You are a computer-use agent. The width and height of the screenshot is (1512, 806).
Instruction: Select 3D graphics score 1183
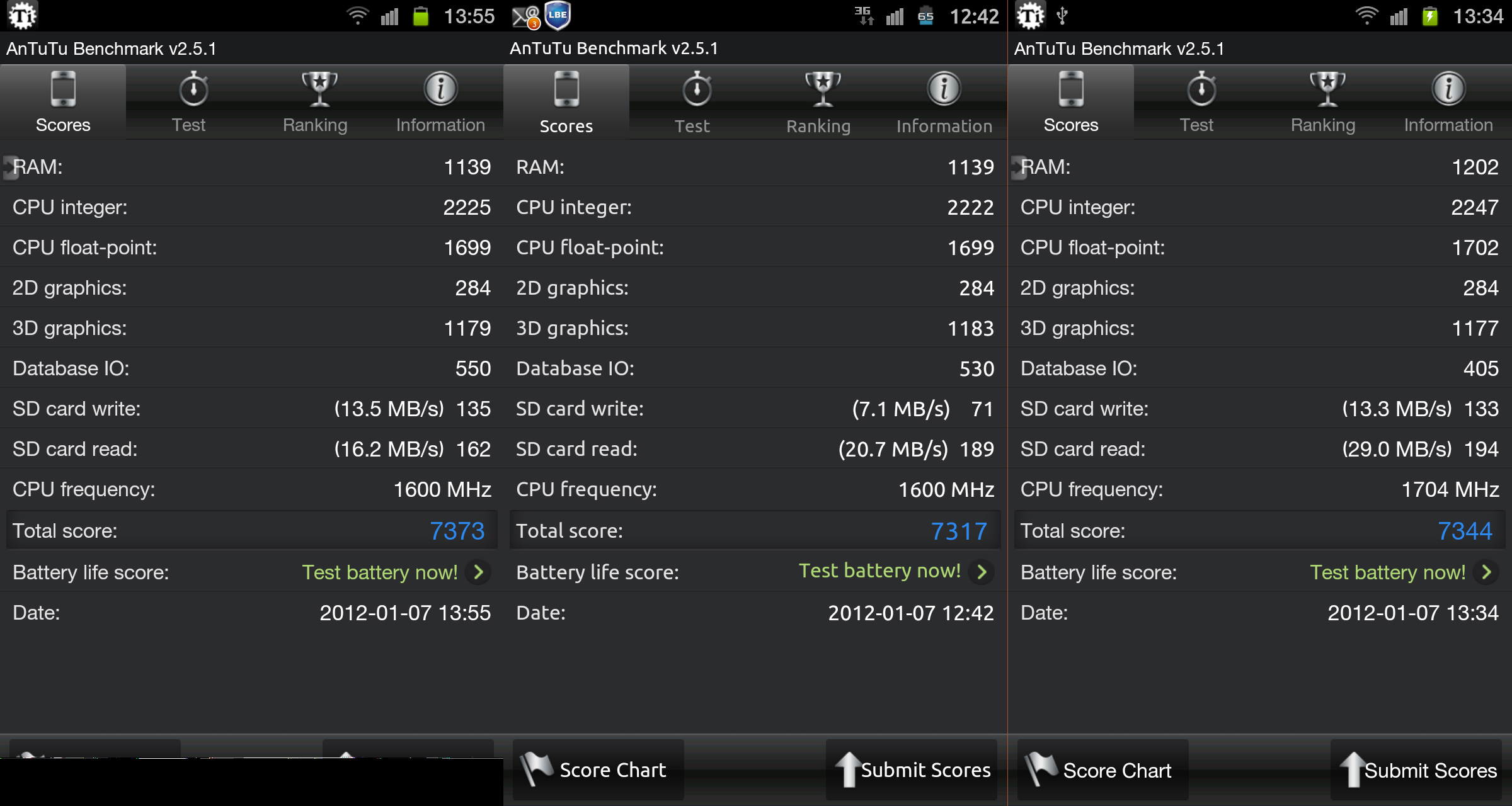pos(971,328)
